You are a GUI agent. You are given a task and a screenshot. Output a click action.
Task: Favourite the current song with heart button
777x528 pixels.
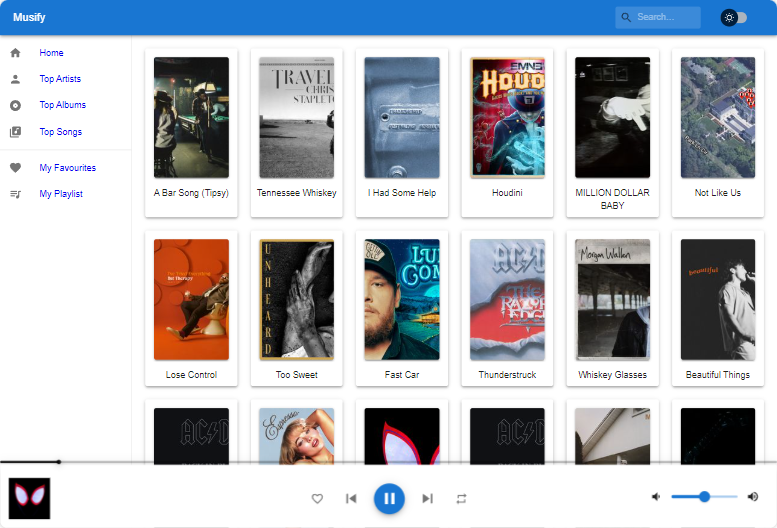[x=317, y=498]
